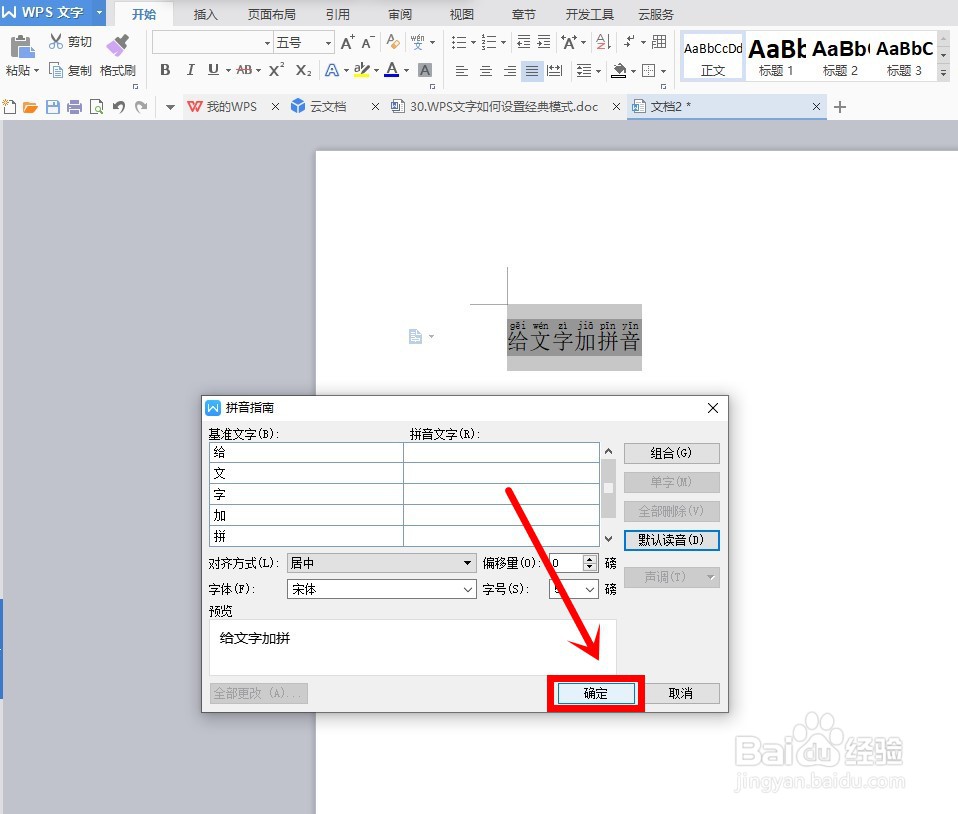Toggle character shading A icon
Viewport: 958px width, 814px height.
pos(425,70)
